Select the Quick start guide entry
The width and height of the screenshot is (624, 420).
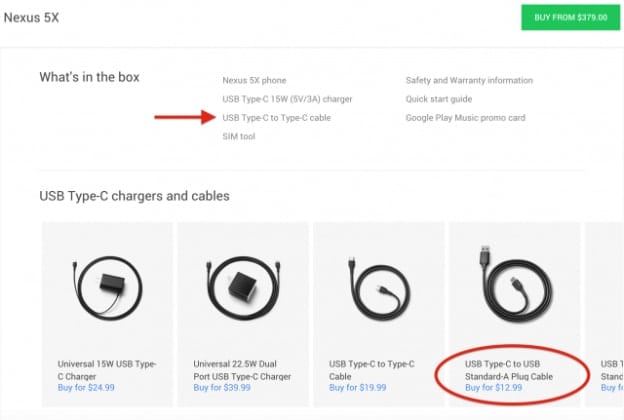tap(439, 99)
